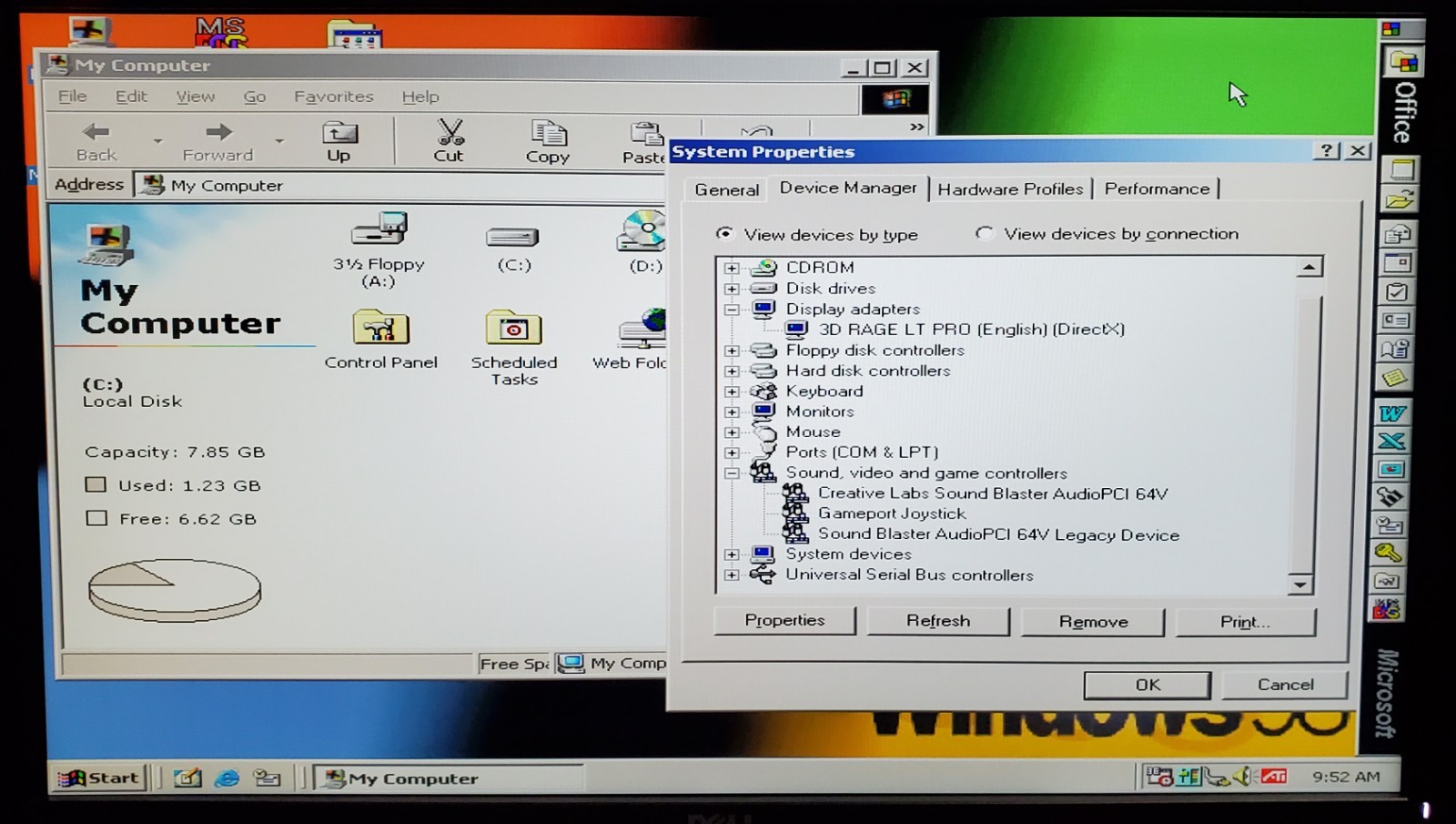This screenshot has height=824, width=1456.
Task: Switch to the General tab
Action: click(726, 189)
